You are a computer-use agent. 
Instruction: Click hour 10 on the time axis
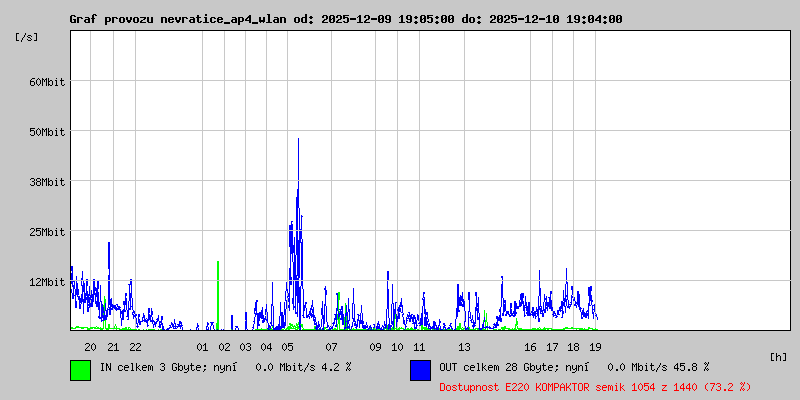point(397,347)
